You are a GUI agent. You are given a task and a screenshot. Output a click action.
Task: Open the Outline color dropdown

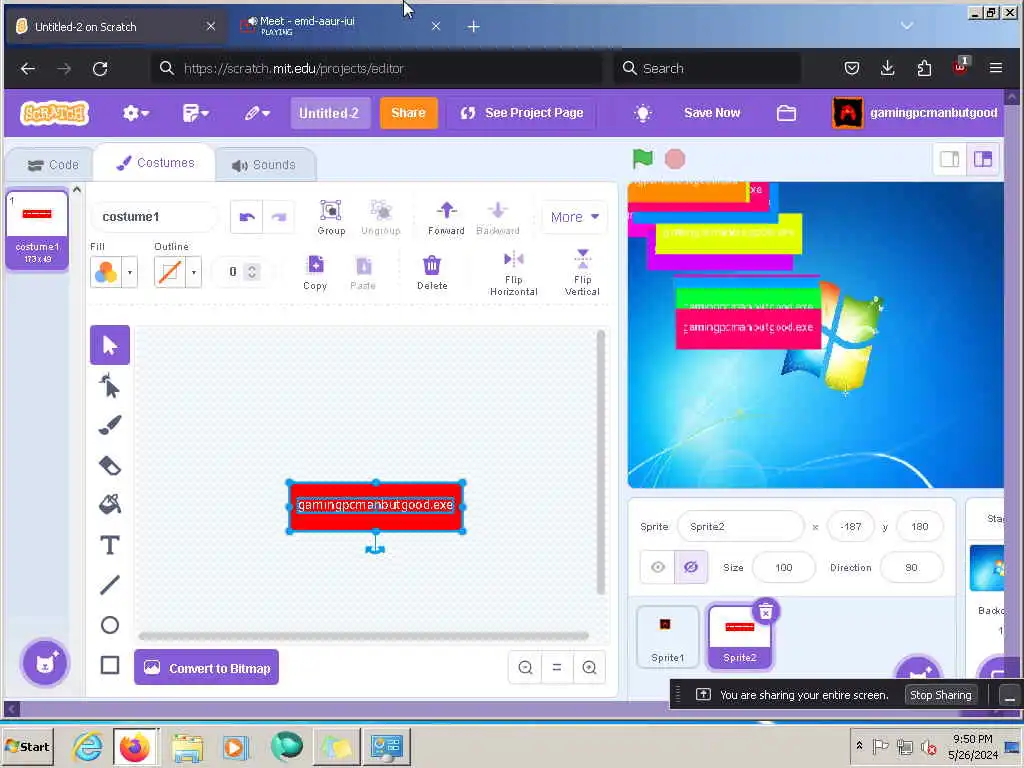point(194,272)
